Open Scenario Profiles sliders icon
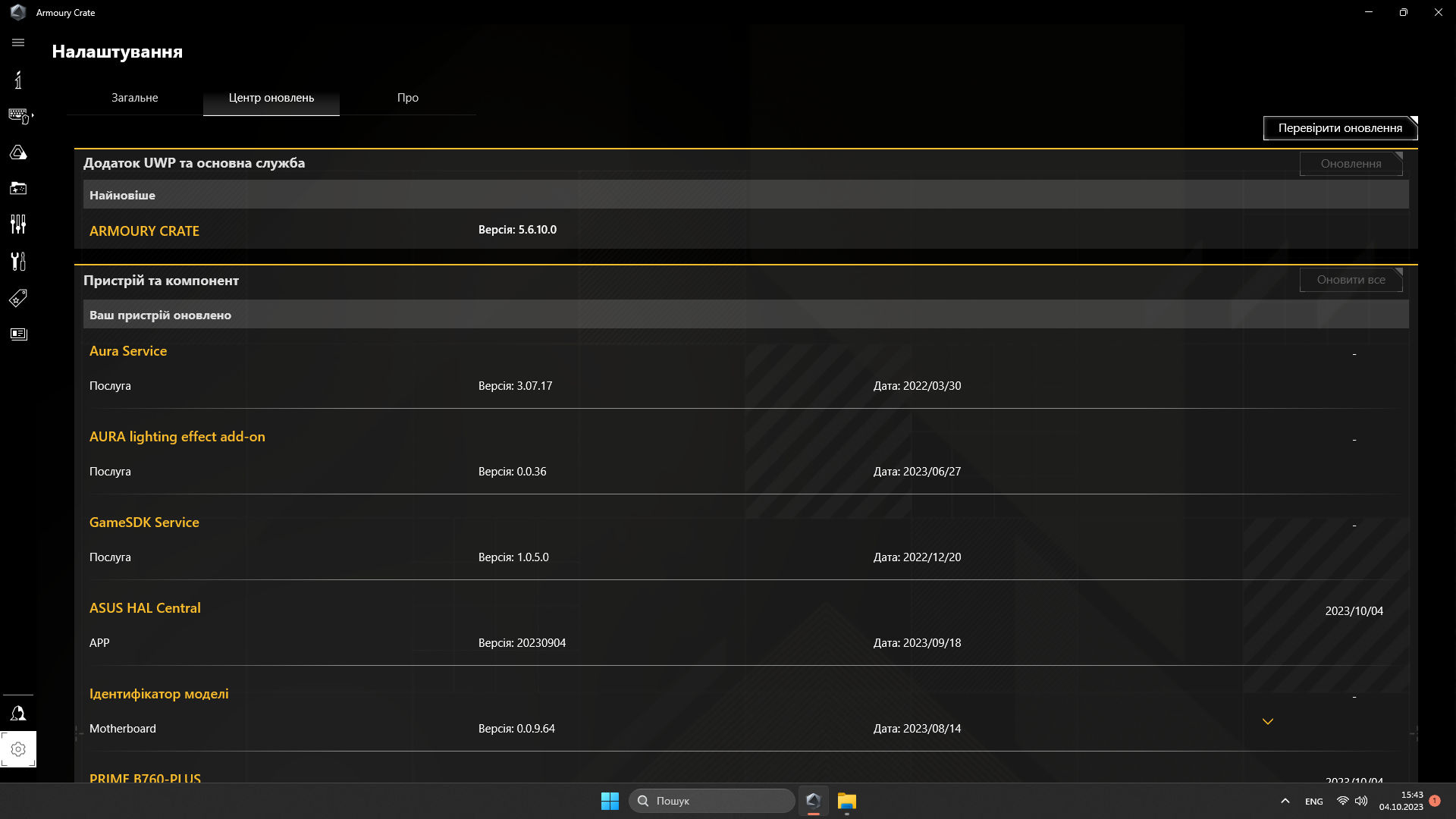1456x819 pixels. (x=18, y=224)
